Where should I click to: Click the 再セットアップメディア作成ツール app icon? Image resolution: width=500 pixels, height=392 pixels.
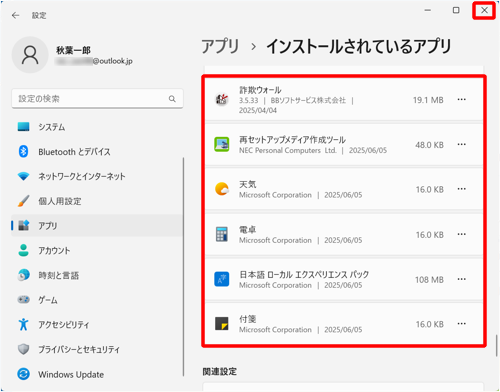point(222,144)
